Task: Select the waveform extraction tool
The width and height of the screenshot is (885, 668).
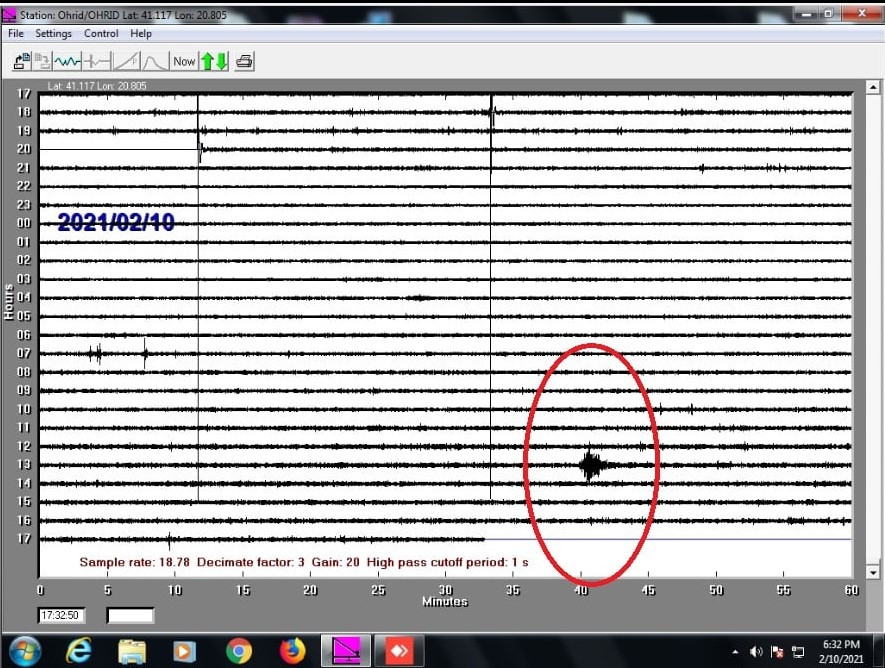Action: click(x=67, y=61)
